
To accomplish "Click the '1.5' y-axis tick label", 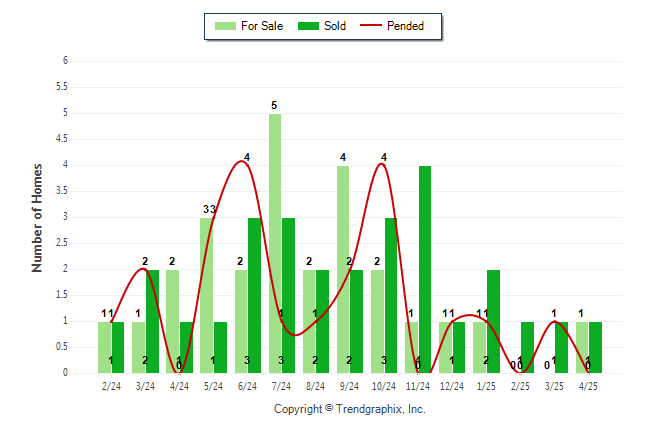I will [62, 295].
